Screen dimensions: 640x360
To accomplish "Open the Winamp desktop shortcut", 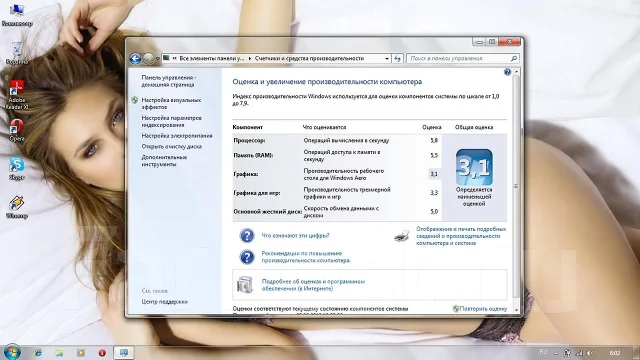I will point(17,207).
